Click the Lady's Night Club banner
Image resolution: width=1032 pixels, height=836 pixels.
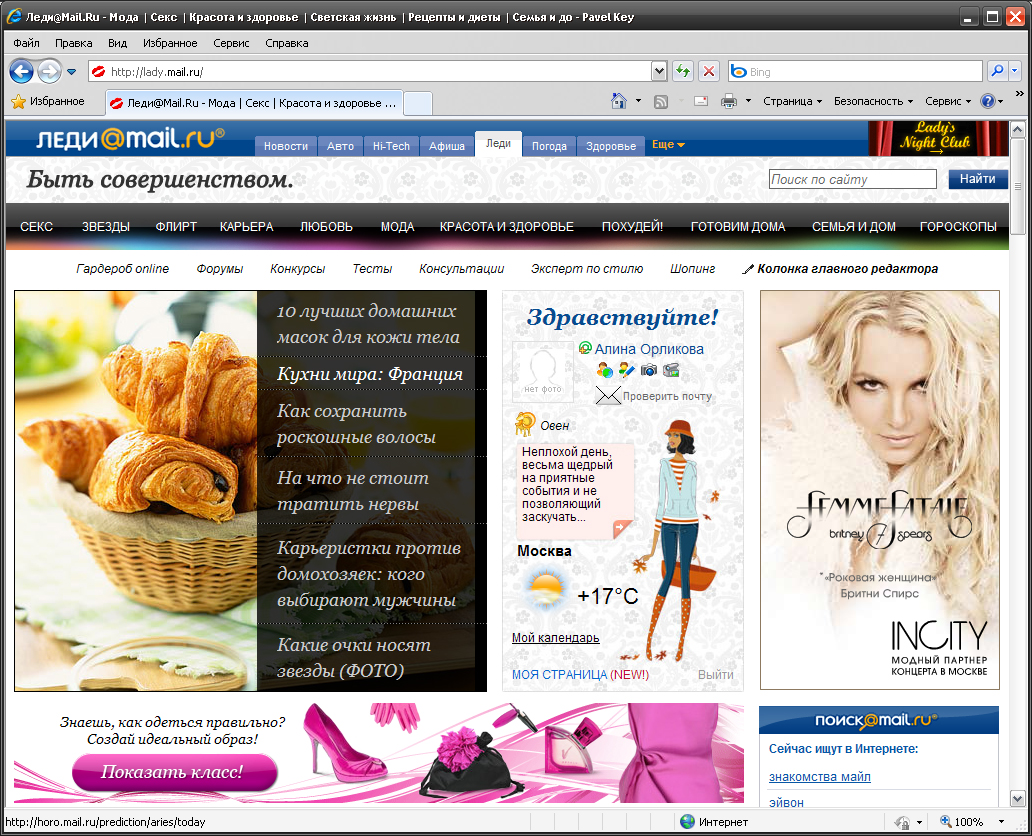click(x=937, y=138)
